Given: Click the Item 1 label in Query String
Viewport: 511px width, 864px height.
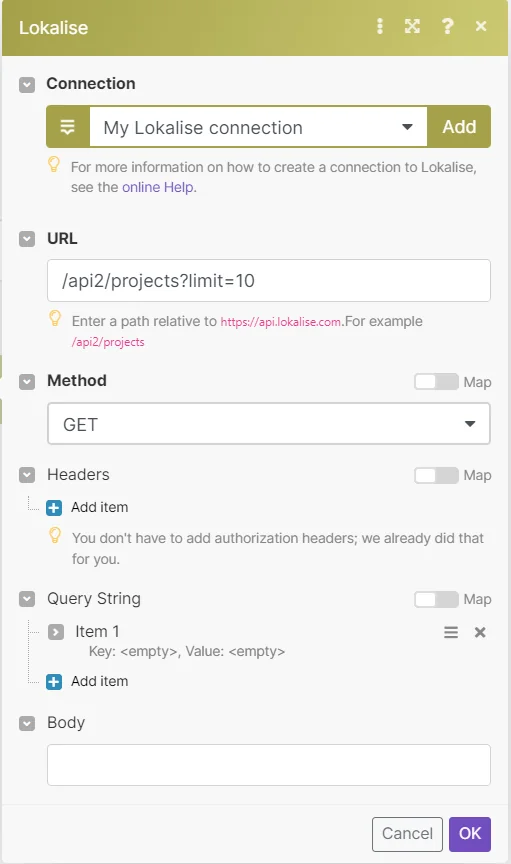Looking at the screenshot, I should (97, 631).
